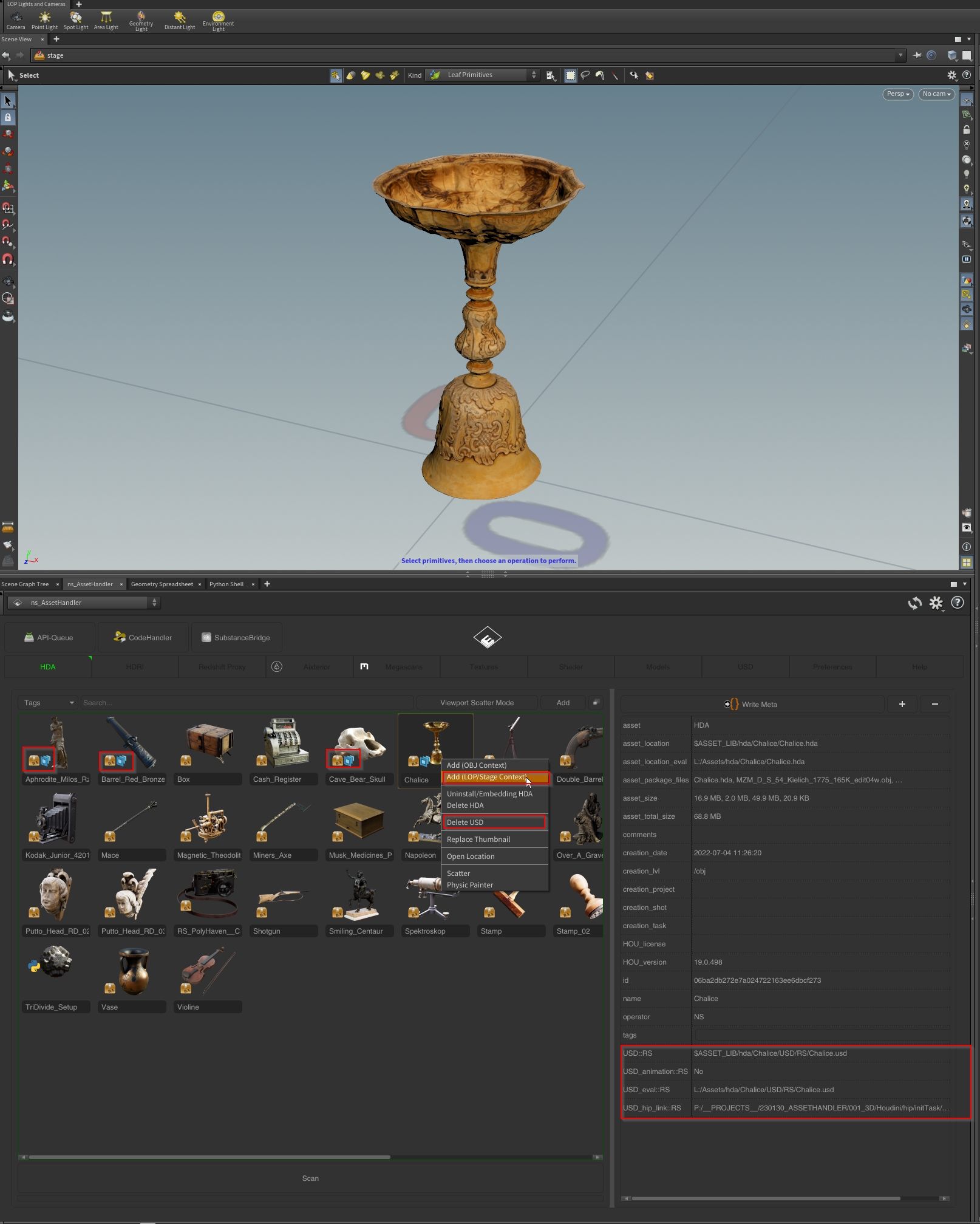The width and height of the screenshot is (980, 1224).
Task: Click the Environment Light shelf icon
Action: point(218,20)
